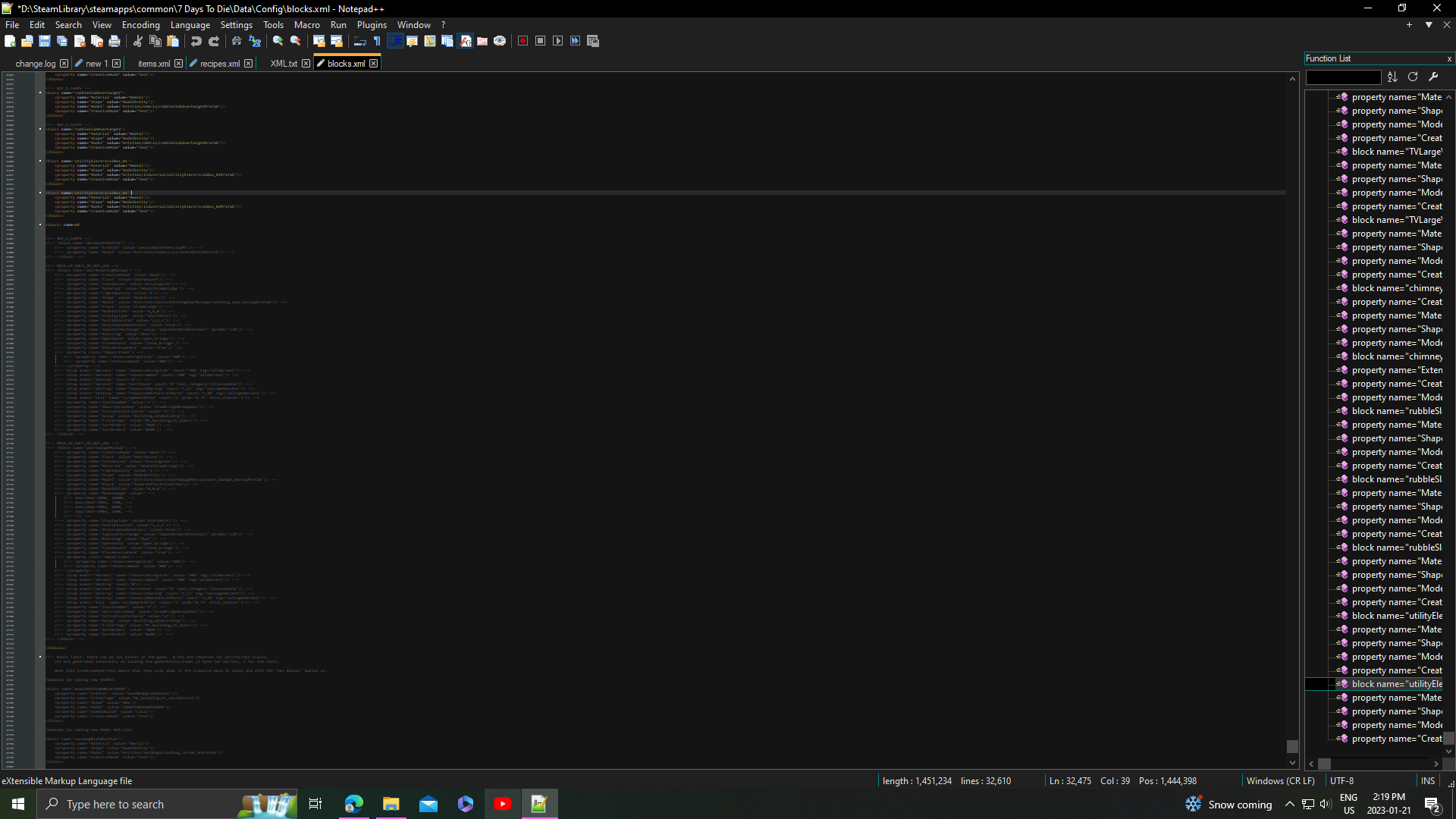Toggle file monitoring eye icon
The height and width of the screenshot is (819, 1456).
click(500, 41)
